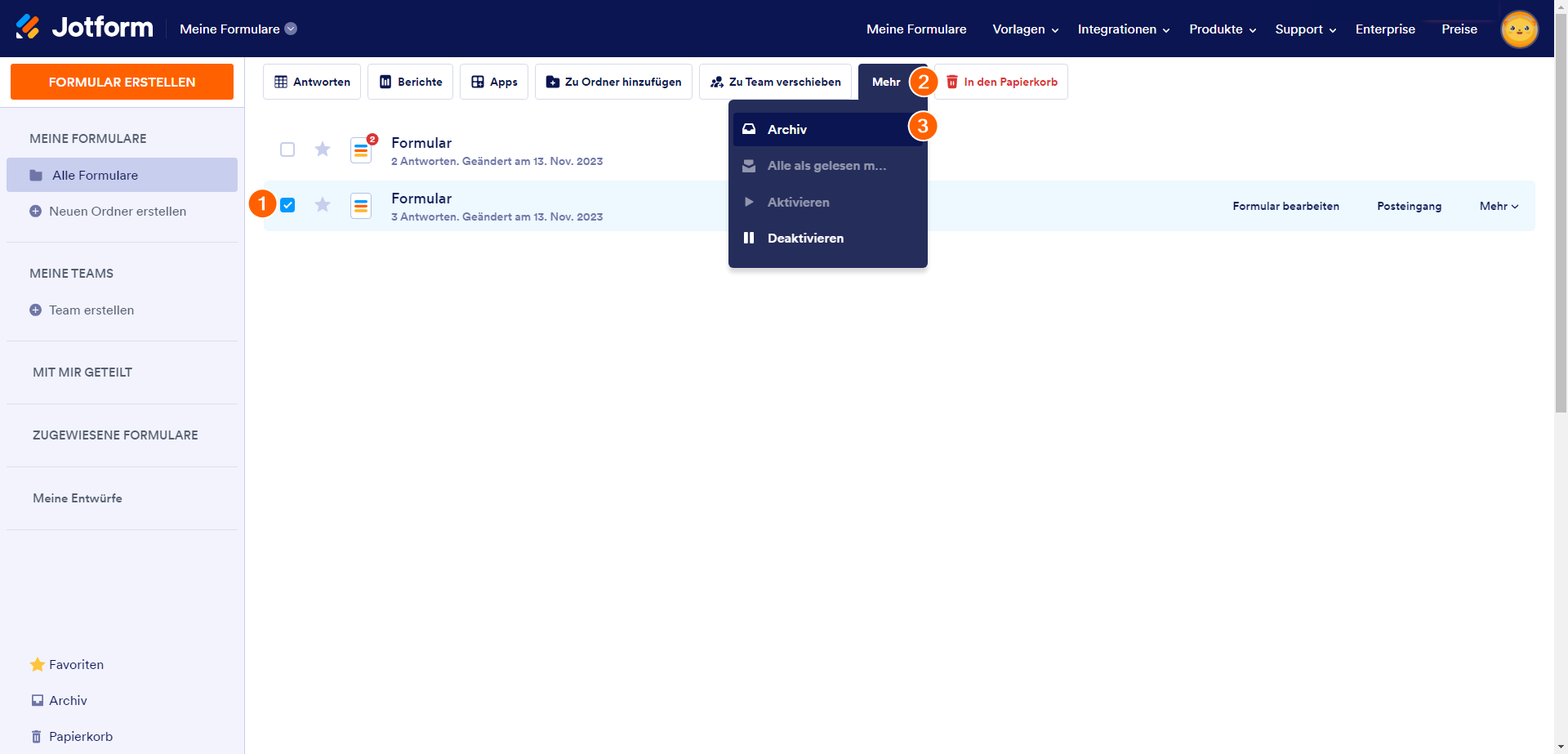Open the Formular title with 3 Antworten
This screenshot has height=754, width=1568.
421,199
